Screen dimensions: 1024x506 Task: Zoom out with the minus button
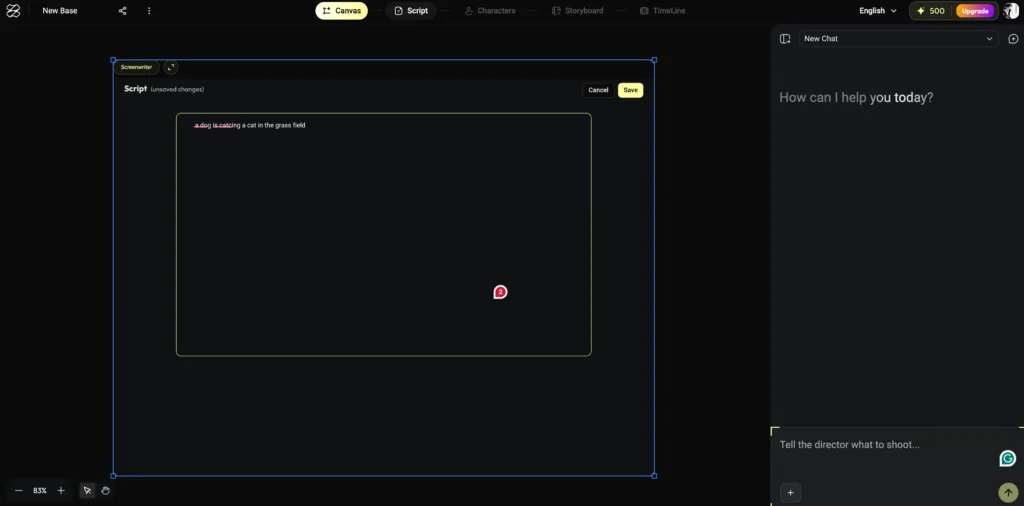point(18,490)
